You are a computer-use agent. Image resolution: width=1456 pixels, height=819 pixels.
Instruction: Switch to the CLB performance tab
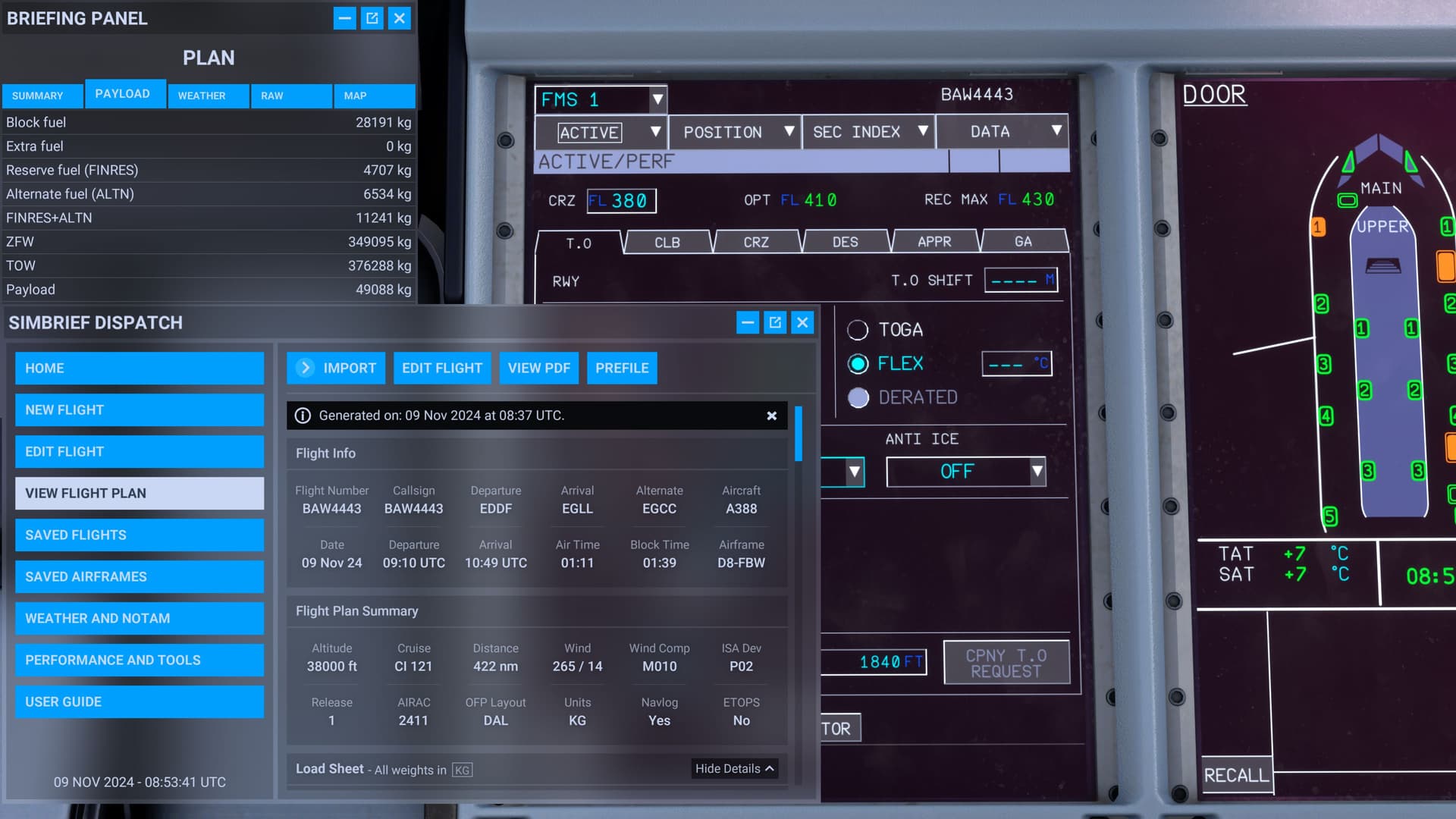pos(667,243)
